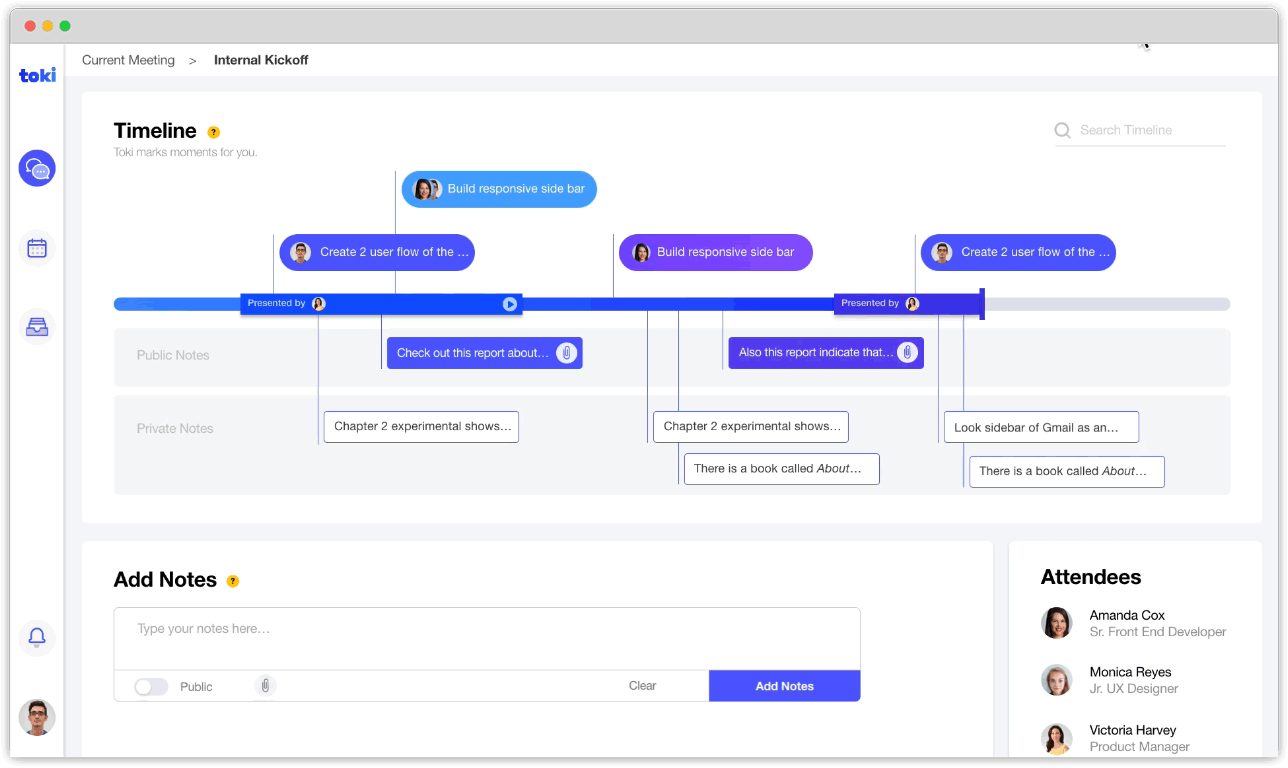Open the inbox tray sidebar icon

click(x=37, y=327)
